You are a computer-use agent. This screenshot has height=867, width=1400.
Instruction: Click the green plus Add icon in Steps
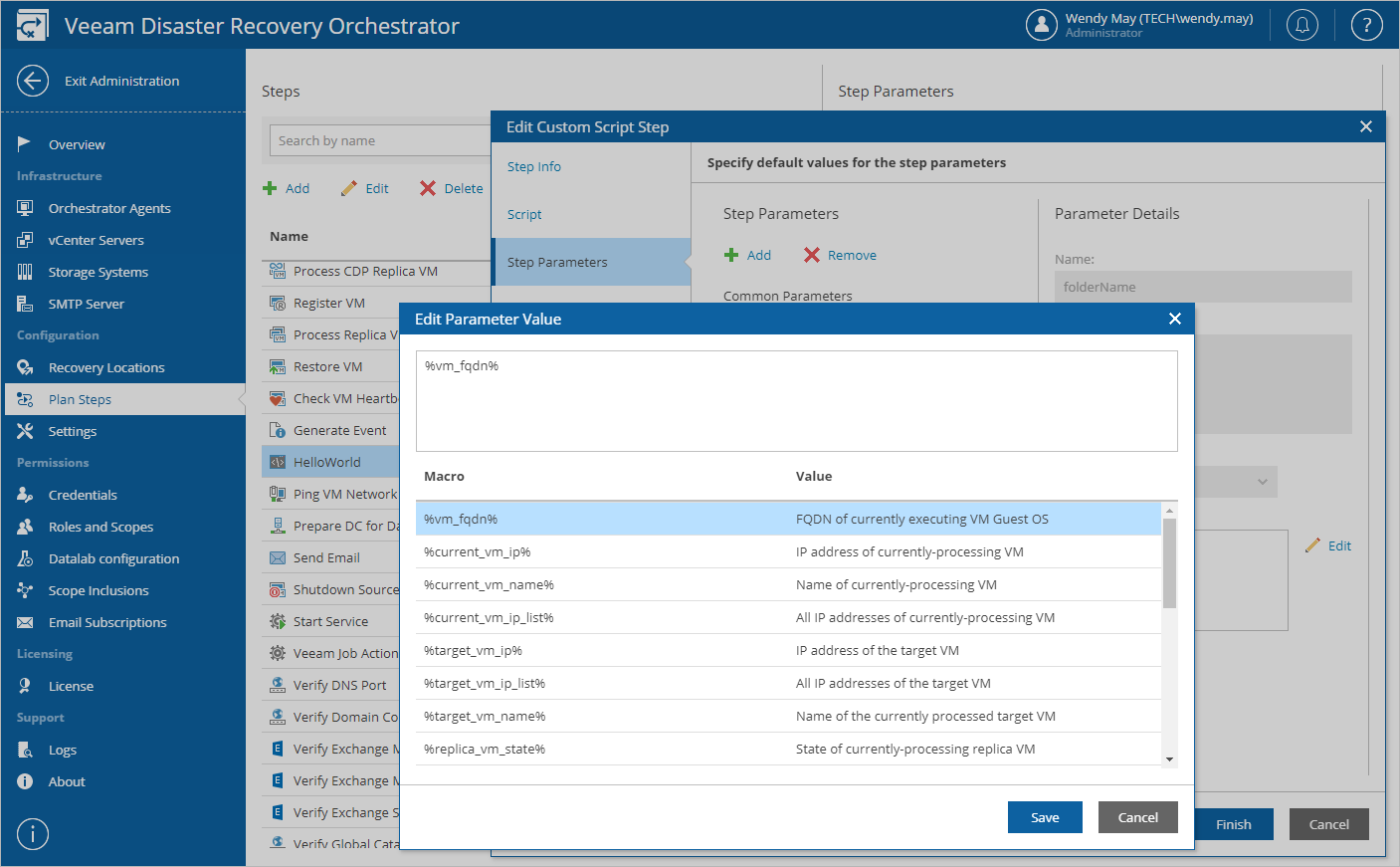(270, 188)
